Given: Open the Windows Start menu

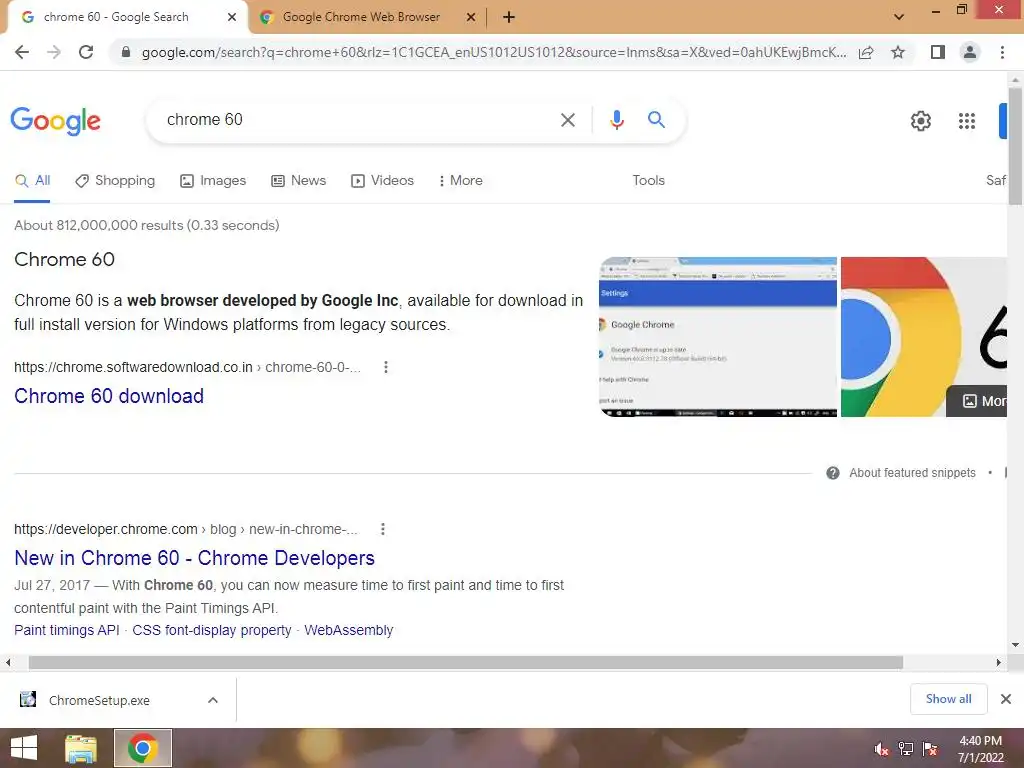Looking at the screenshot, I should coord(24,748).
